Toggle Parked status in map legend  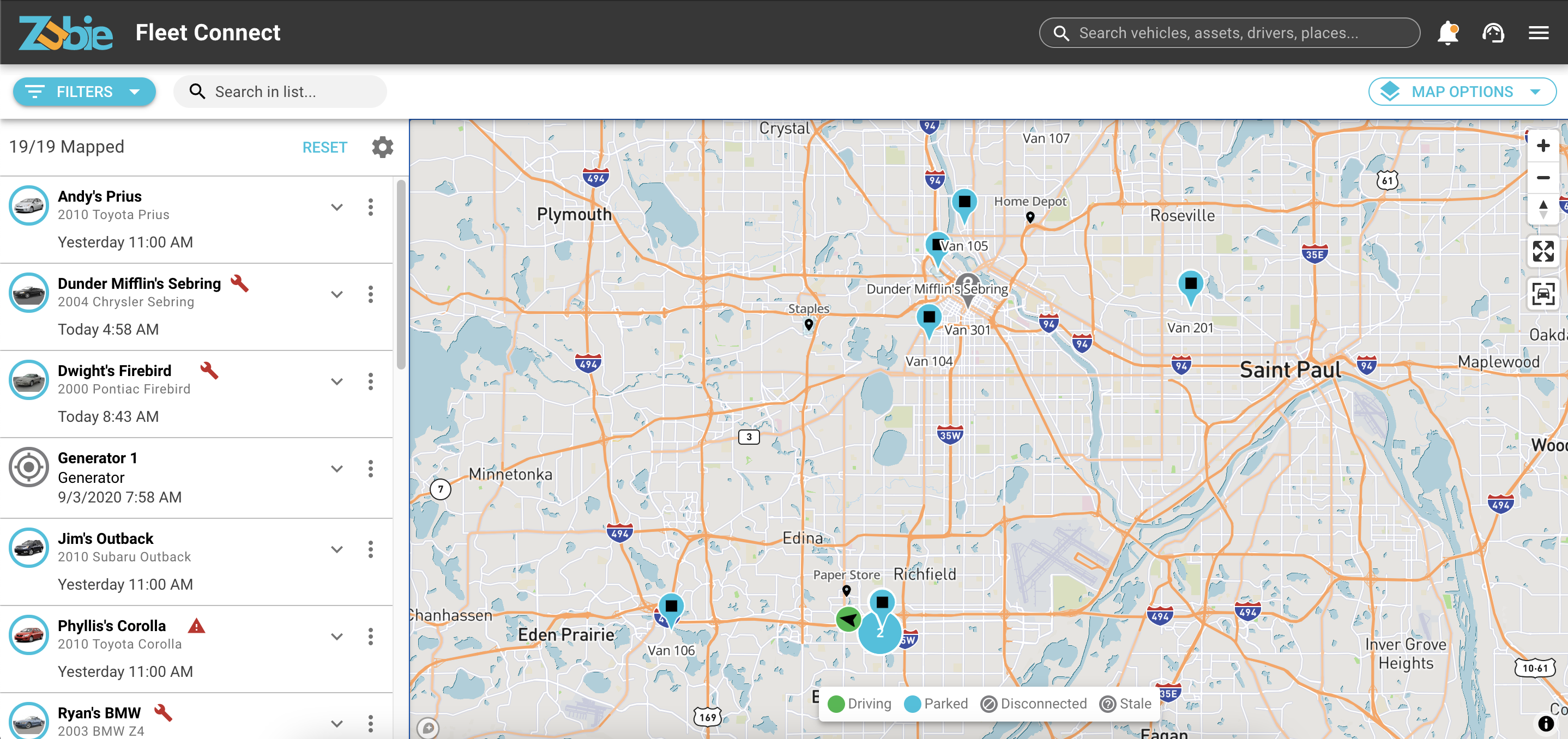tap(936, 704)
